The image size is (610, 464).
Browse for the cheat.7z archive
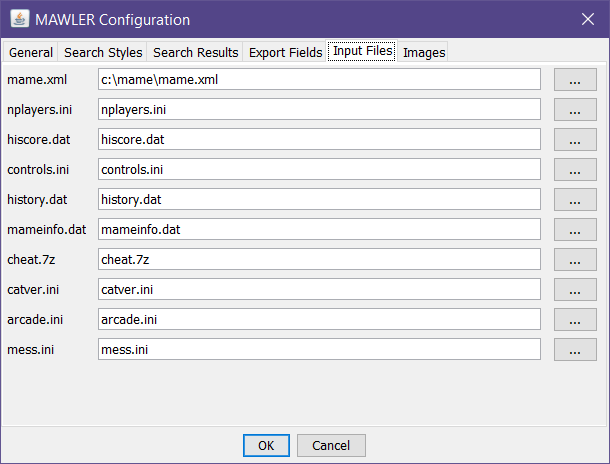[574, 260]
